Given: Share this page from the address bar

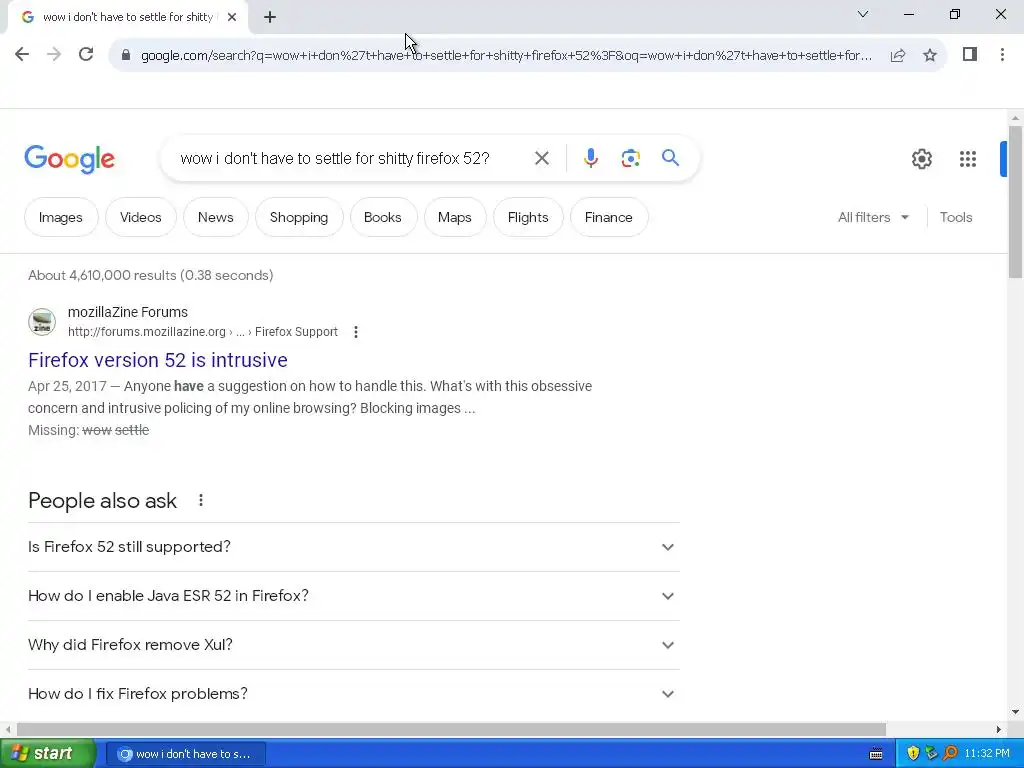Looking at the screenshot, I should [x=898, y=55].
